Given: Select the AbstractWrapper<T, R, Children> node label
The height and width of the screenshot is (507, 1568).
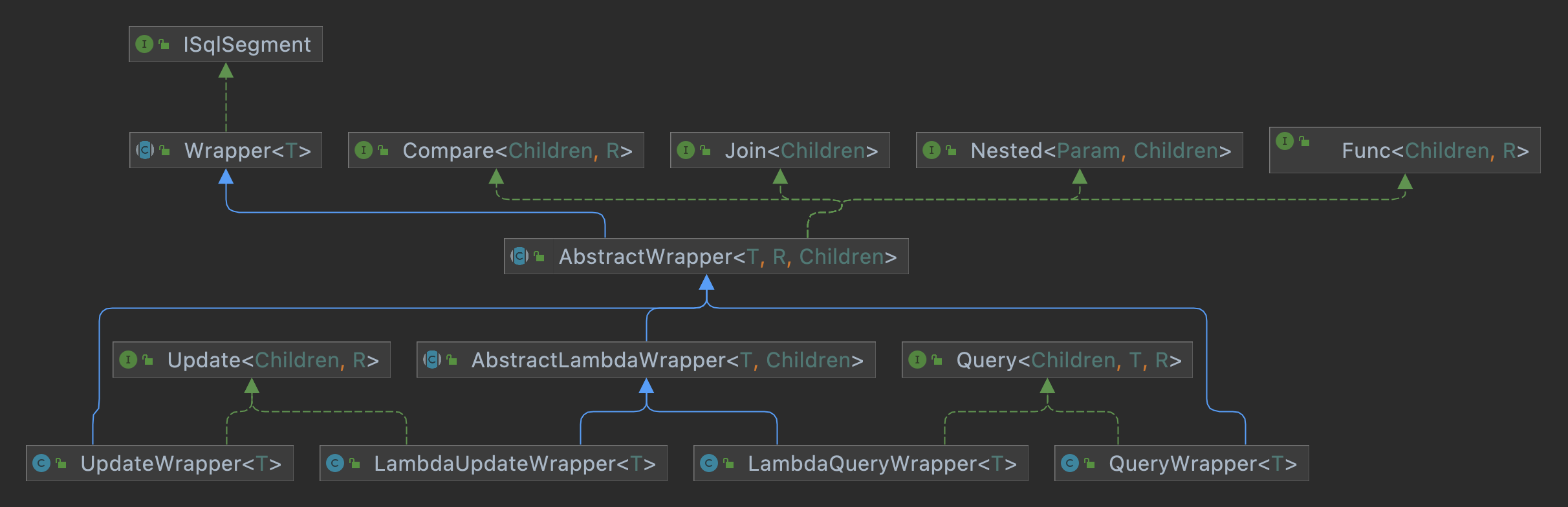Looking at the screenshot, I should click(x=727, y=257).
